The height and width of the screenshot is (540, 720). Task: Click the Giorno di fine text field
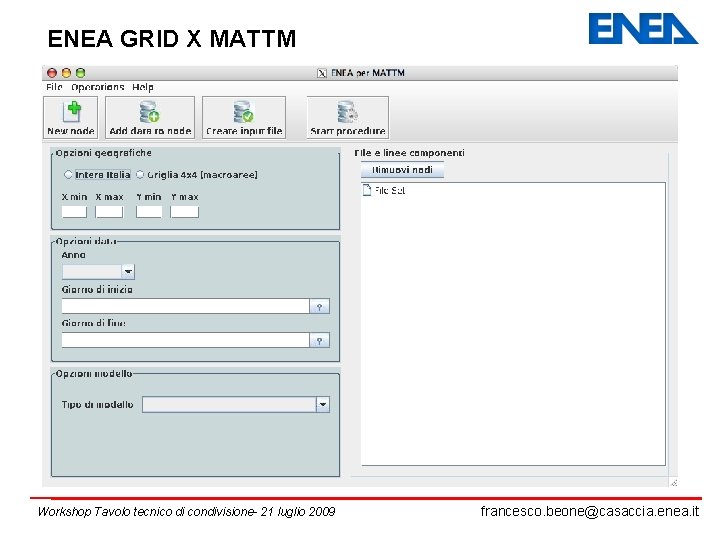coord(186,340)
